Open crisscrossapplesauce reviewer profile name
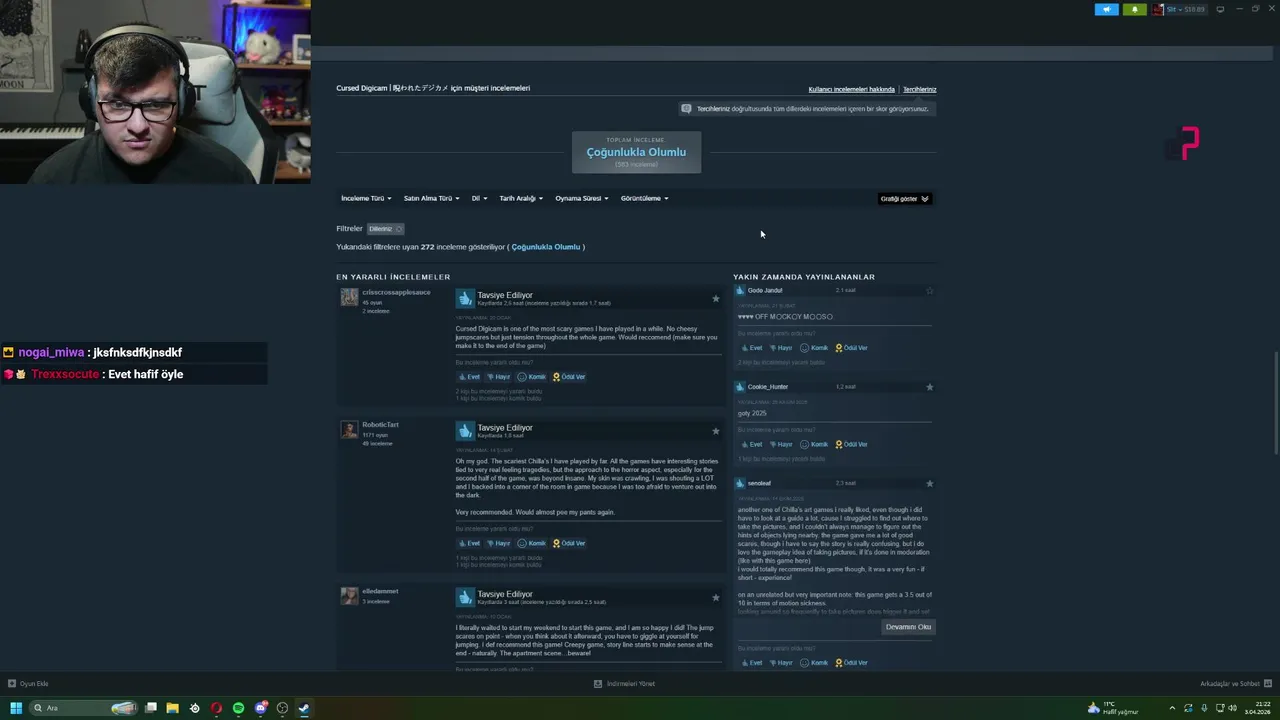The width and height of the screenshot is (1280, 720). pyautogui.click(x=396, y=292)
